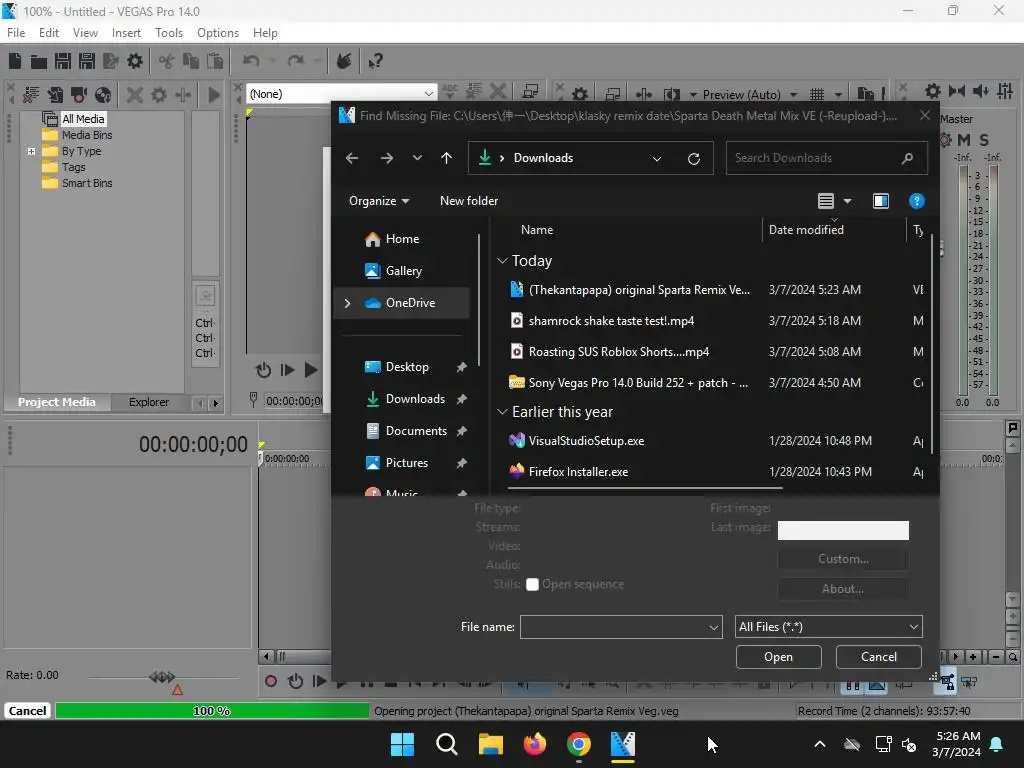Switch to the Explorer tab
1024x768 pixels.
click(x=148, y=402)
